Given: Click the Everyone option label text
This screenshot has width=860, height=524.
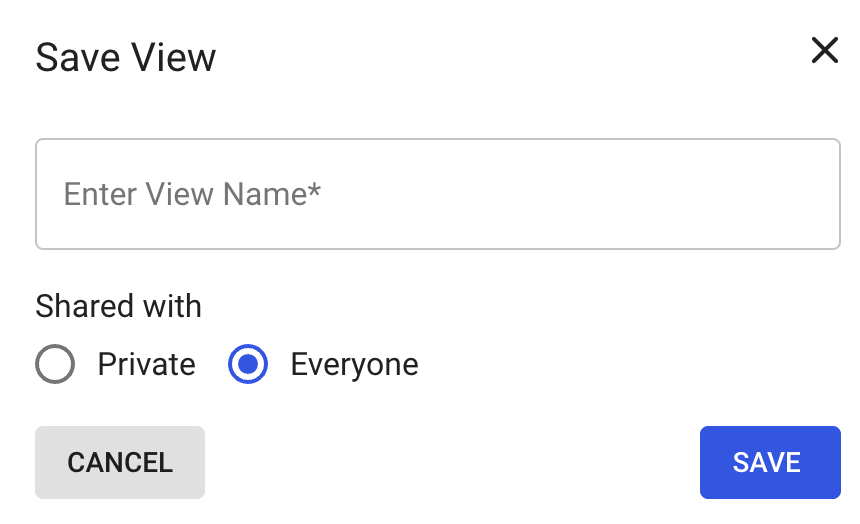Looking at the screenshot, I should click(x=354, y=364).
